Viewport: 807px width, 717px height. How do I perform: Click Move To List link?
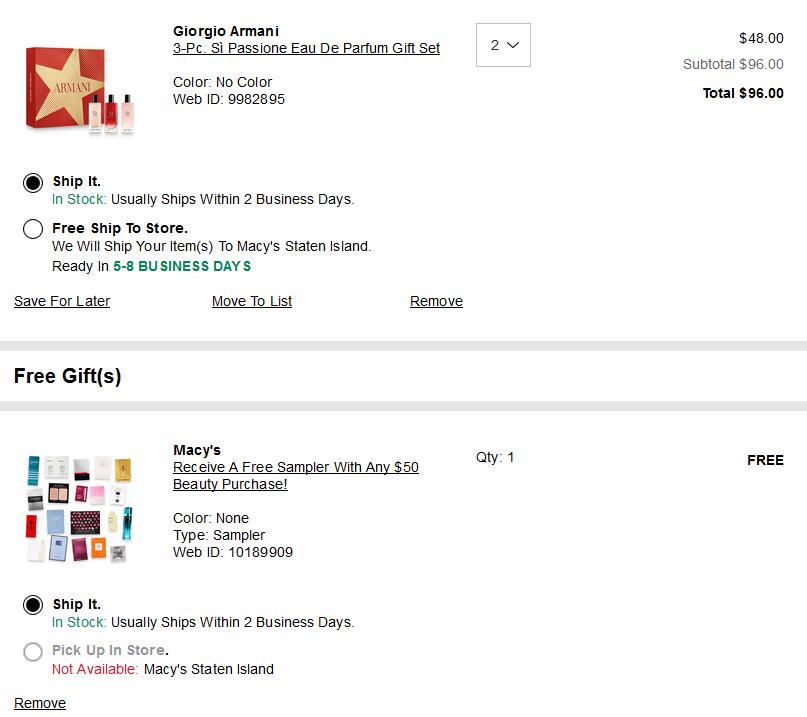pos(252,301)
